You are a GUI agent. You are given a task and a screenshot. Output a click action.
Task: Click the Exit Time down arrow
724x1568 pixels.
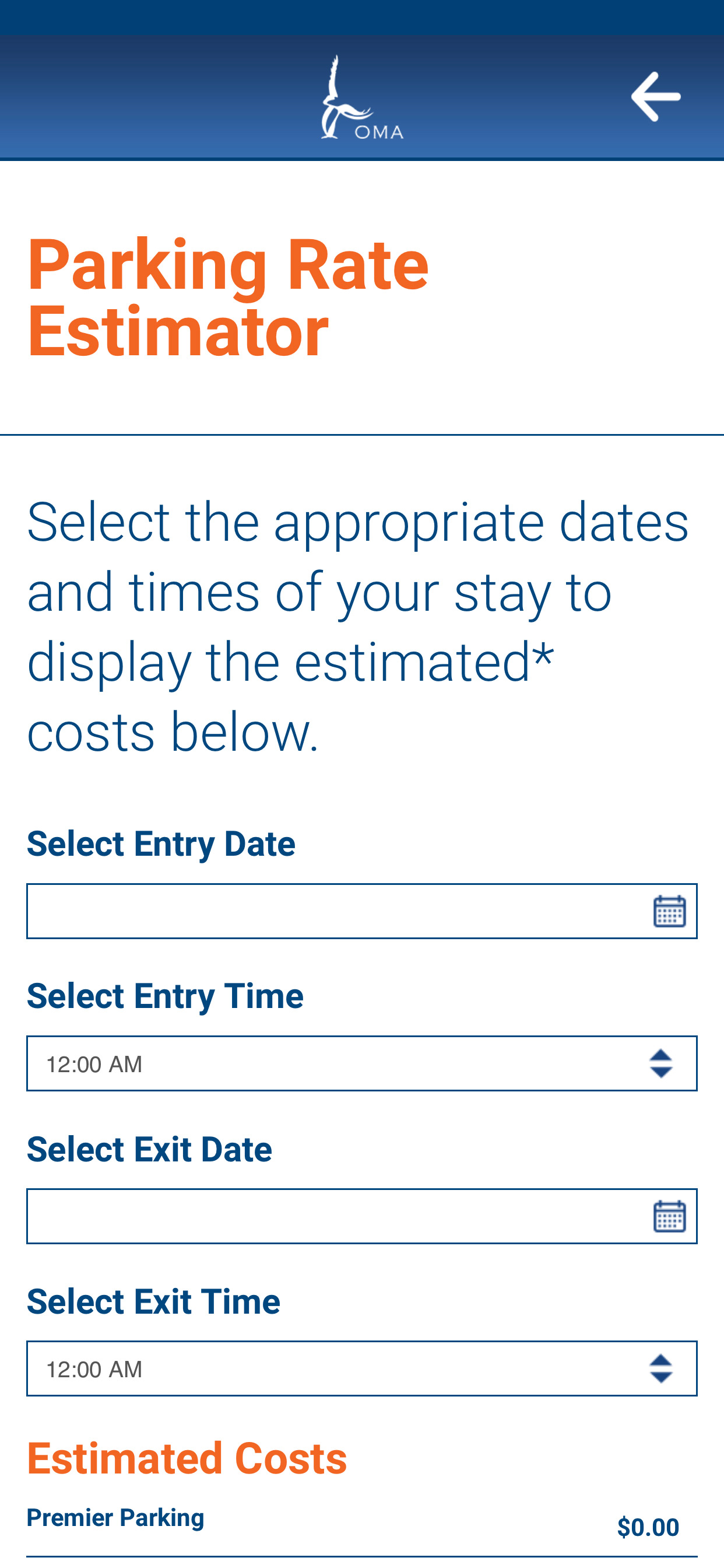point(660,1377)
